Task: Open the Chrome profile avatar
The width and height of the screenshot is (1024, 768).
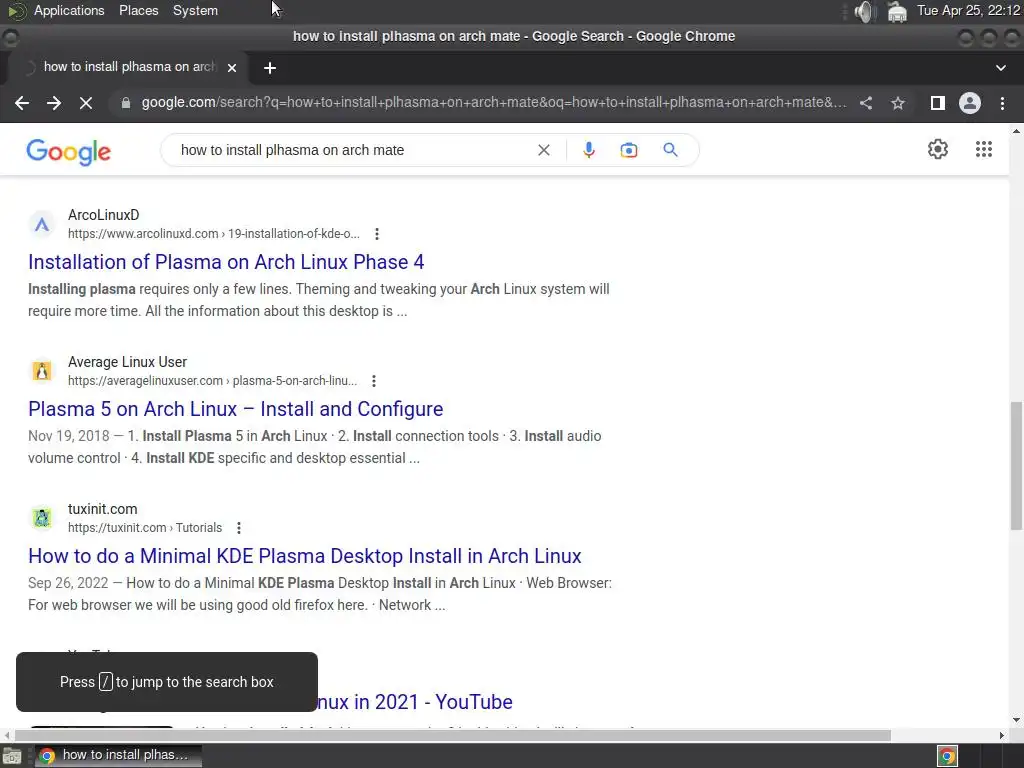Action: coord(970,103)
